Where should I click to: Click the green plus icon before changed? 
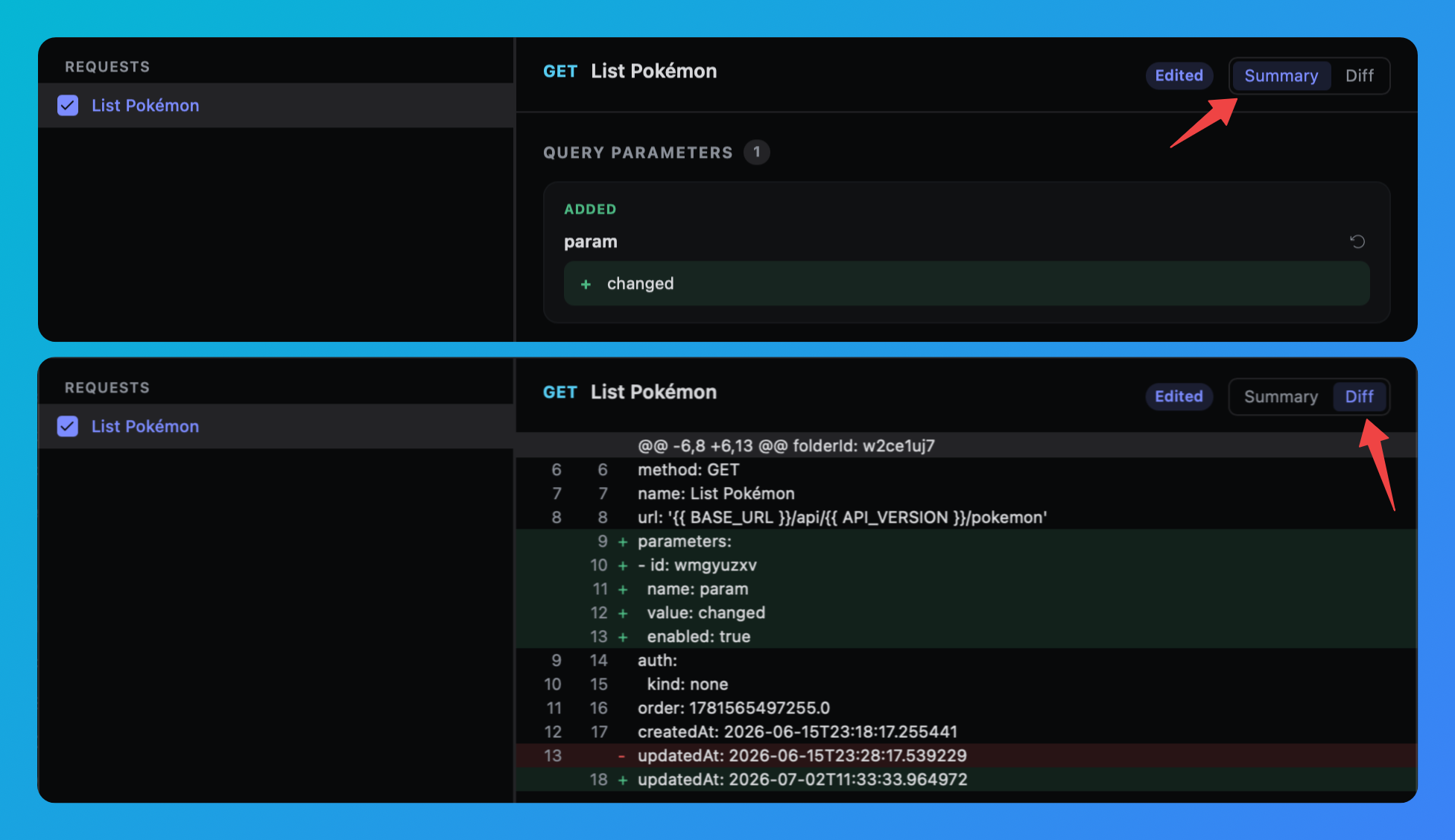pos(586,284)
